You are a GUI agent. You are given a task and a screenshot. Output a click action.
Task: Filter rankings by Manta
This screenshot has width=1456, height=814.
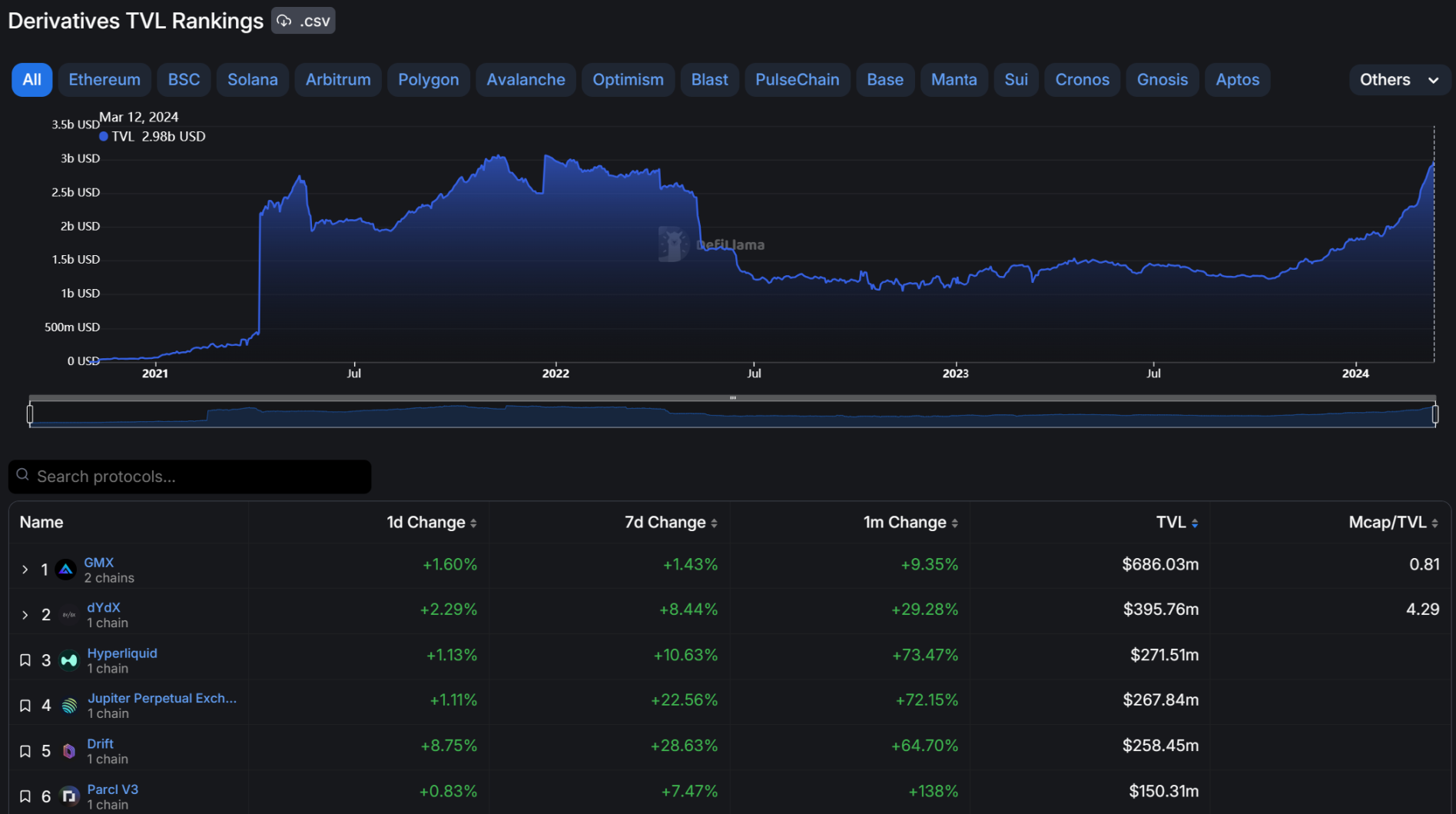(954, 80)
